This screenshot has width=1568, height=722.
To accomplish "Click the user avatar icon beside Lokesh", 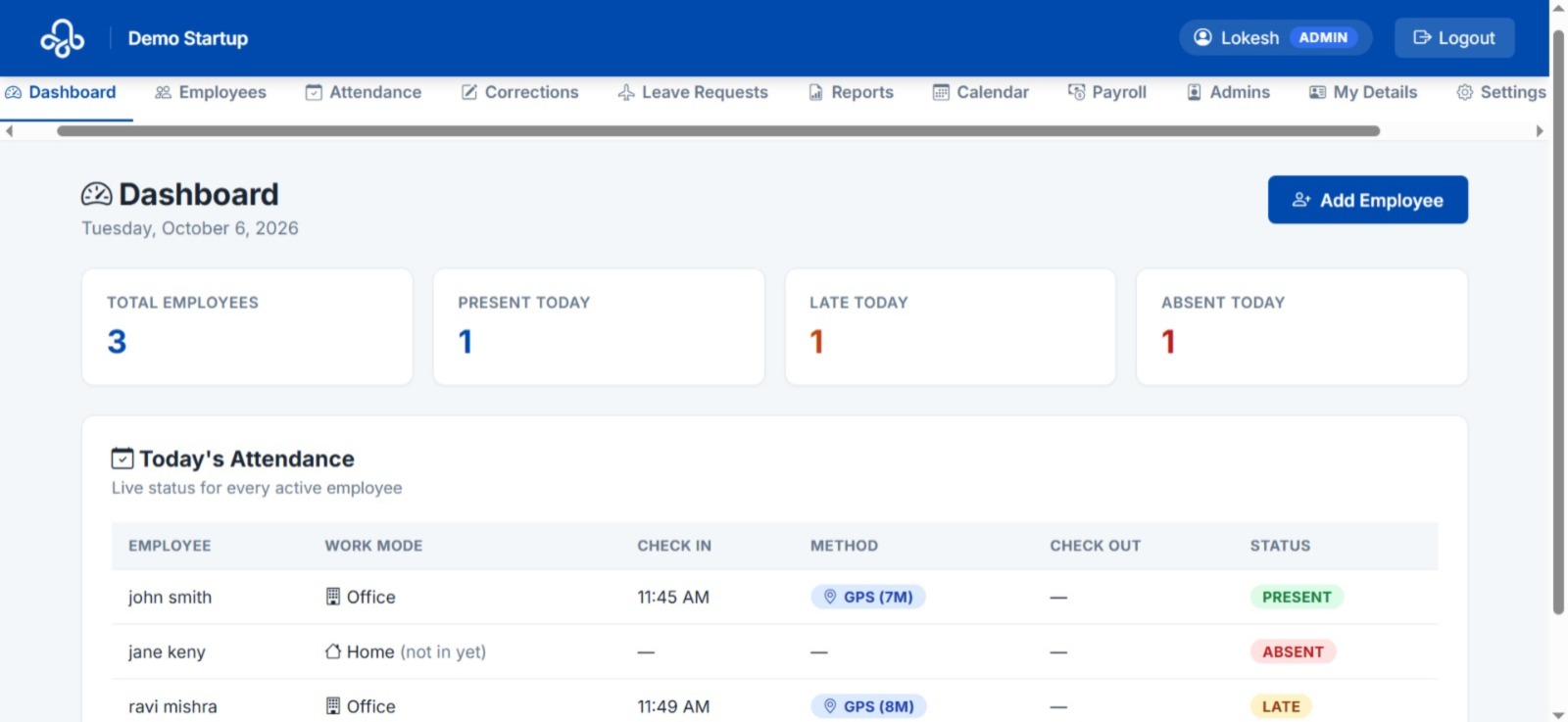I will (x=1202, y=37).
